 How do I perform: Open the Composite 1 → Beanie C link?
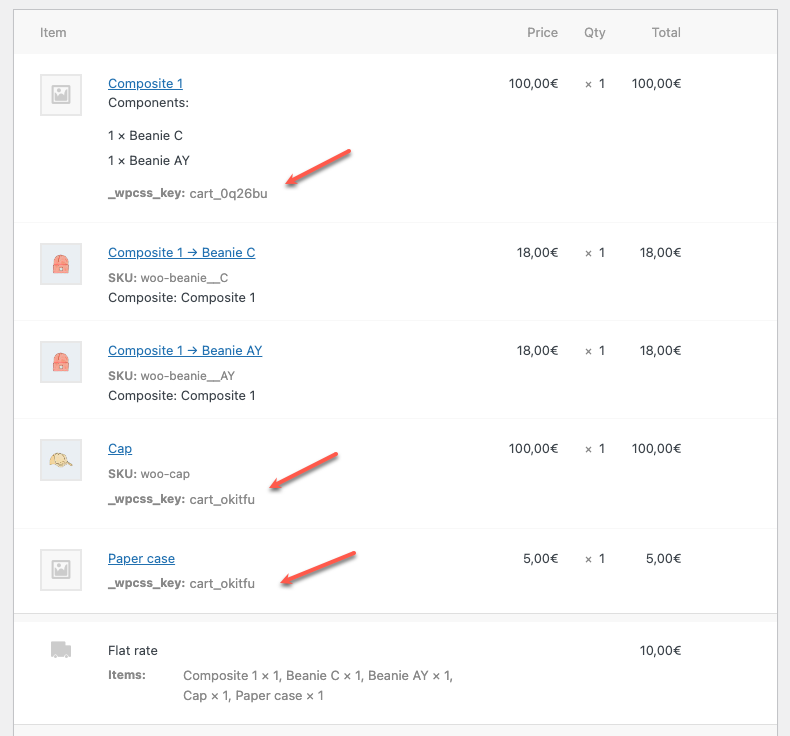coord(181,253)
